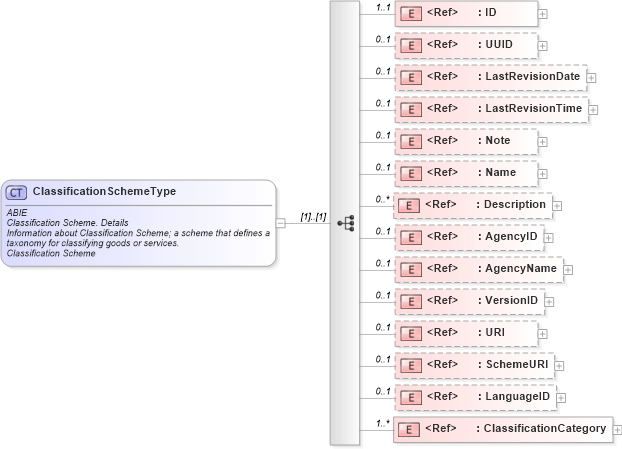Click the ': LastRevisionDate' element label
The image size is (622, 449).
coord(529,76)
